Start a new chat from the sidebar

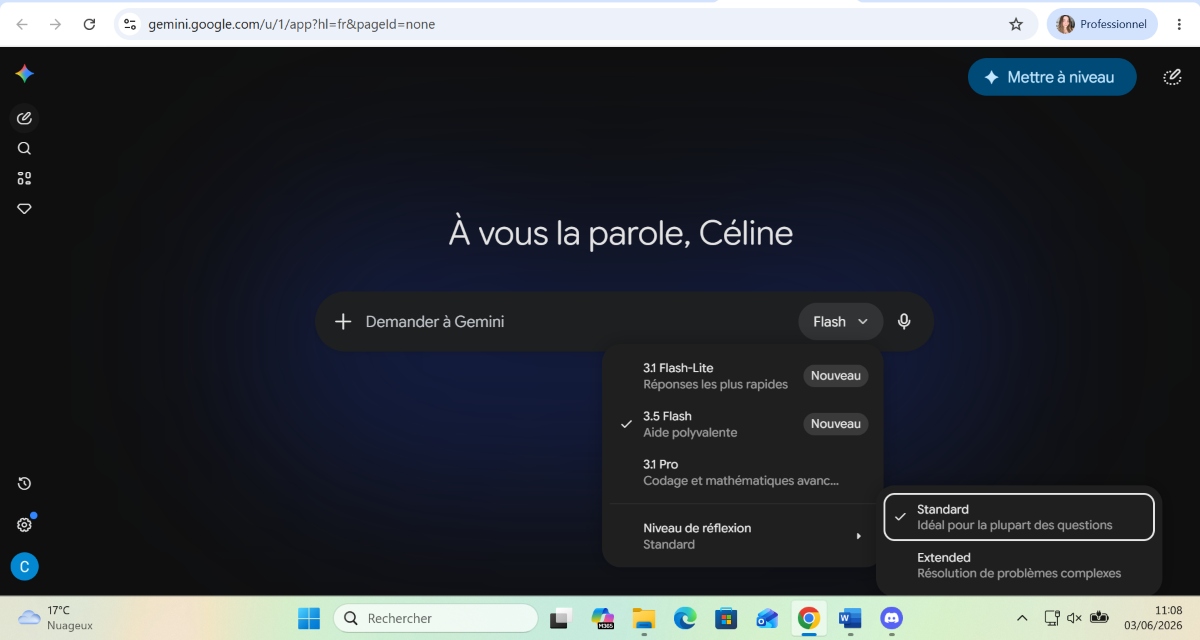[x=25, y=118]
